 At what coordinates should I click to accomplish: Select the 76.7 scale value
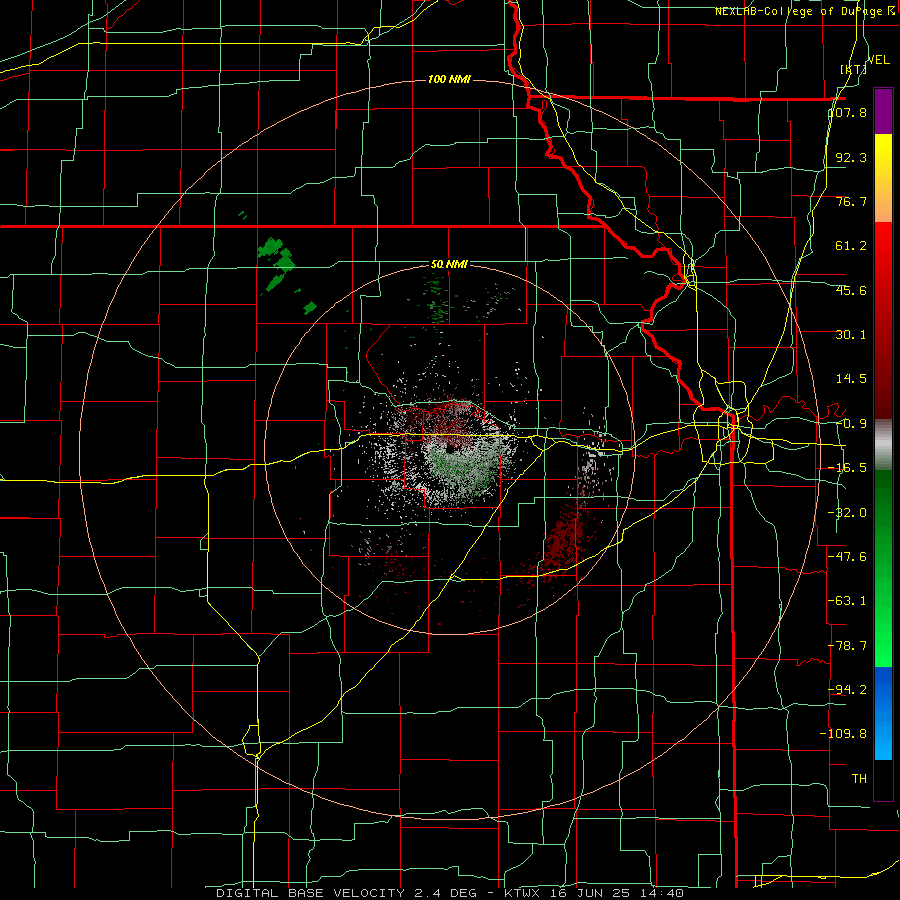[x=851, y=201]
